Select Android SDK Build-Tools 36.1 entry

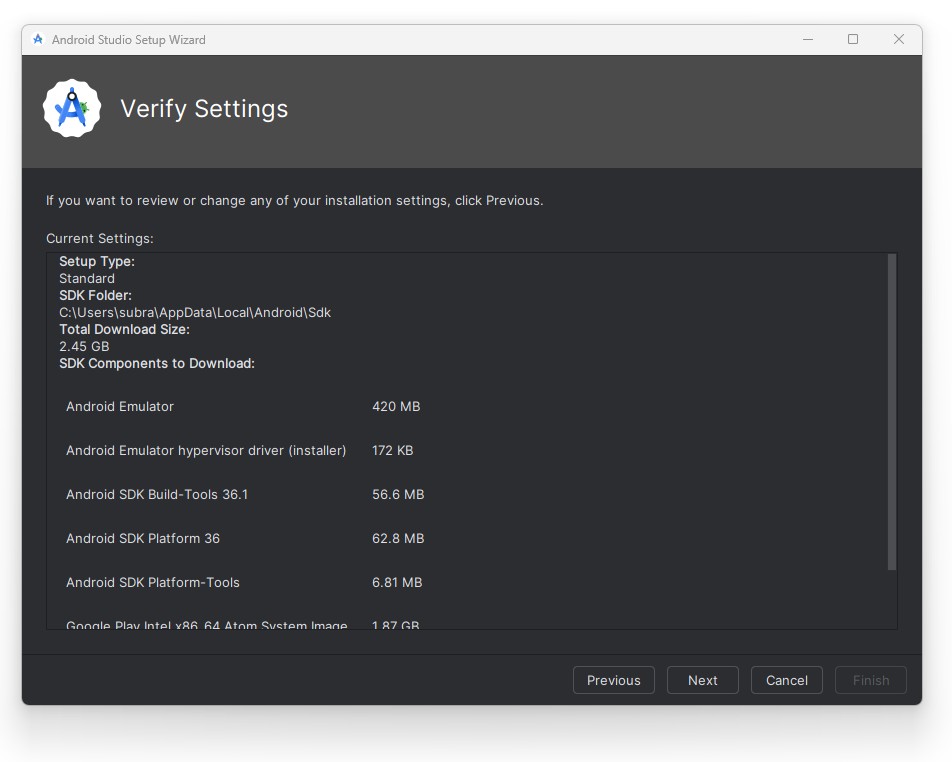pyautogui.click(x=157, y=495)
